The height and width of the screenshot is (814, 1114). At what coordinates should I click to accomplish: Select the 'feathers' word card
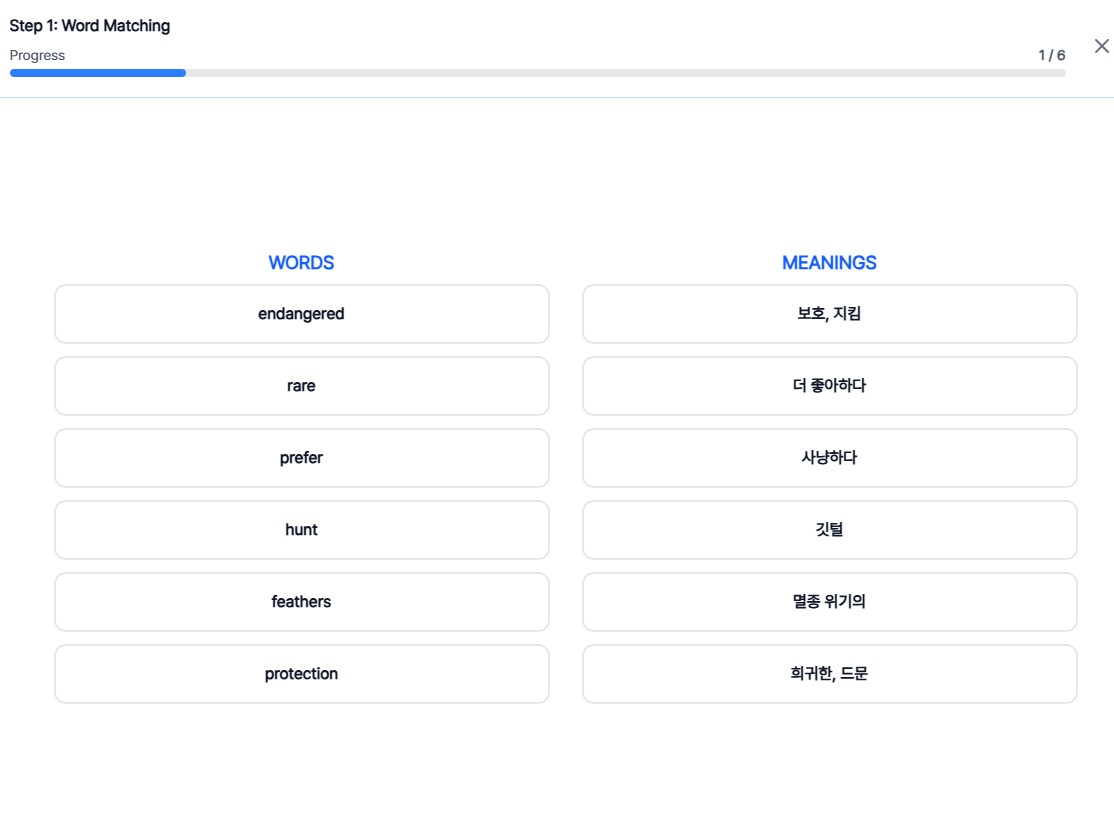pyautogui.click(x=301, y=602)
